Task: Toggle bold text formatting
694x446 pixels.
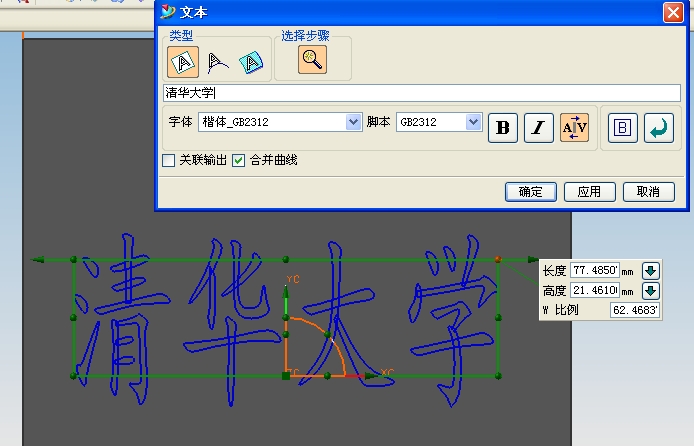Action: (503, 128)
